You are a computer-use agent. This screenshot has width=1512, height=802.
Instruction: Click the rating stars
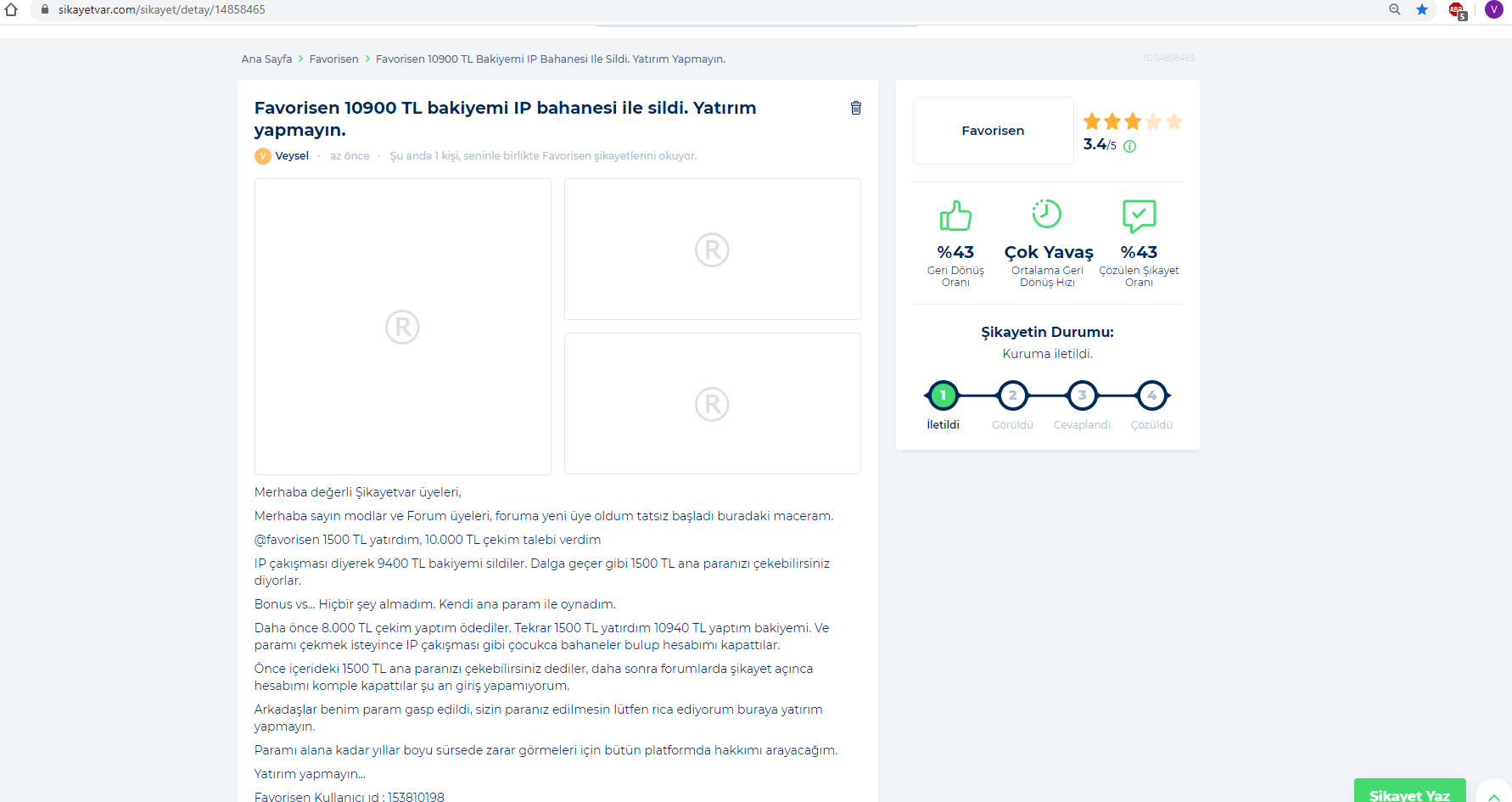click(x=1133, y=121)
